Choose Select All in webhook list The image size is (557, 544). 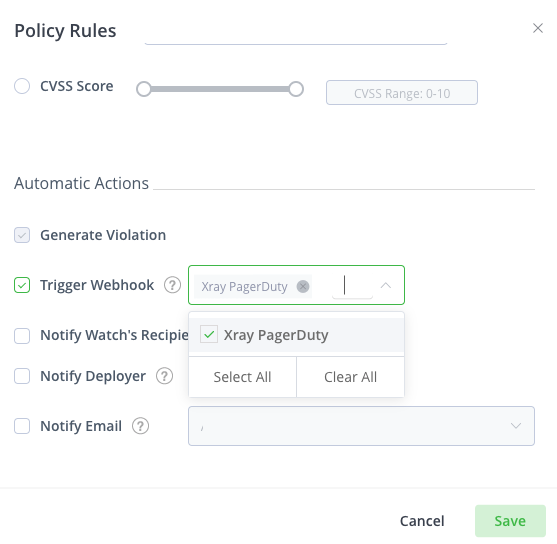tap(242, 377)
